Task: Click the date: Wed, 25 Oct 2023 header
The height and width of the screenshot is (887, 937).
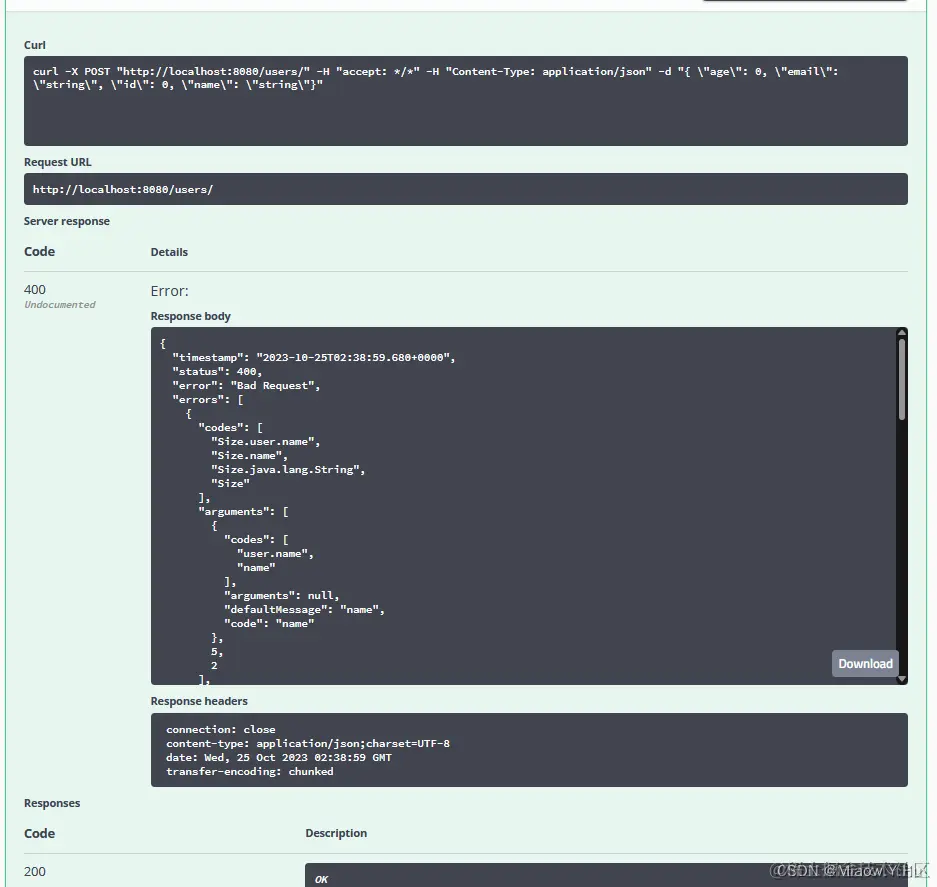Action: click(279, 757)
